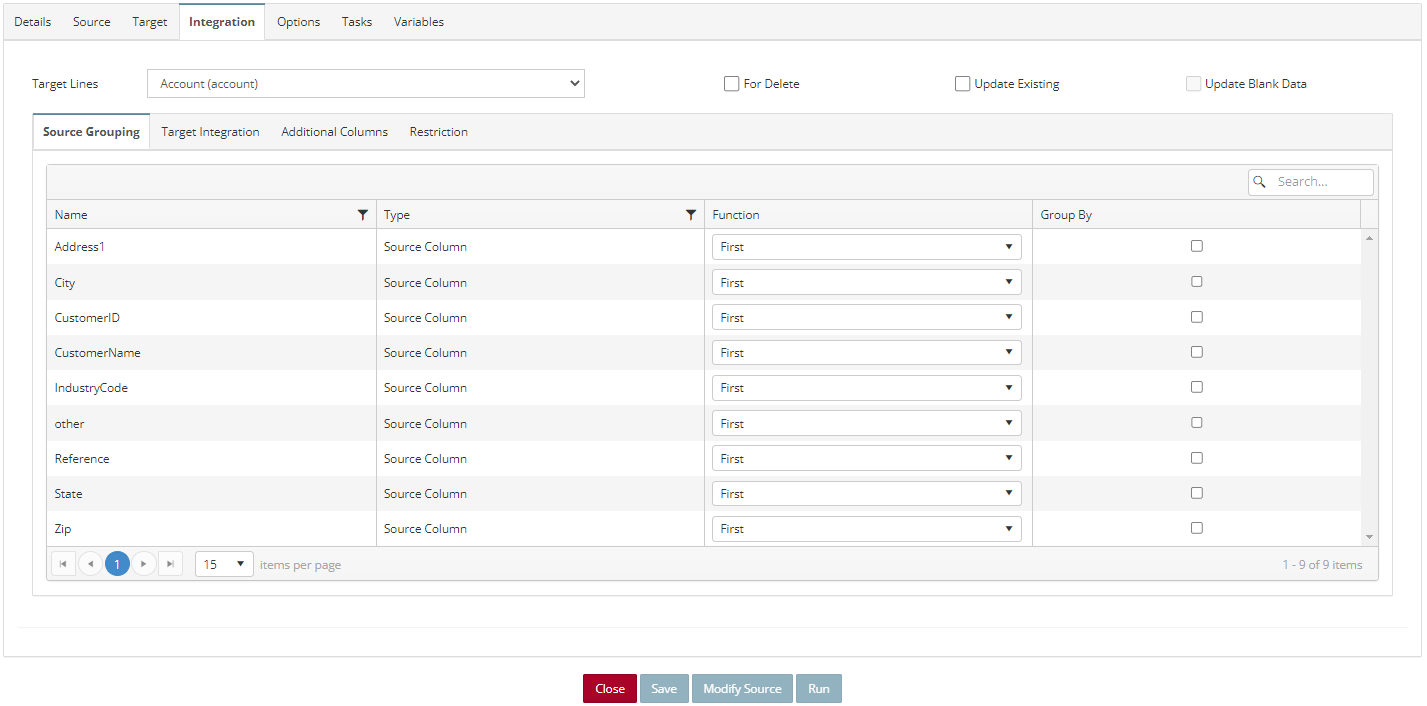Click the search magnifier icon

1260,182
